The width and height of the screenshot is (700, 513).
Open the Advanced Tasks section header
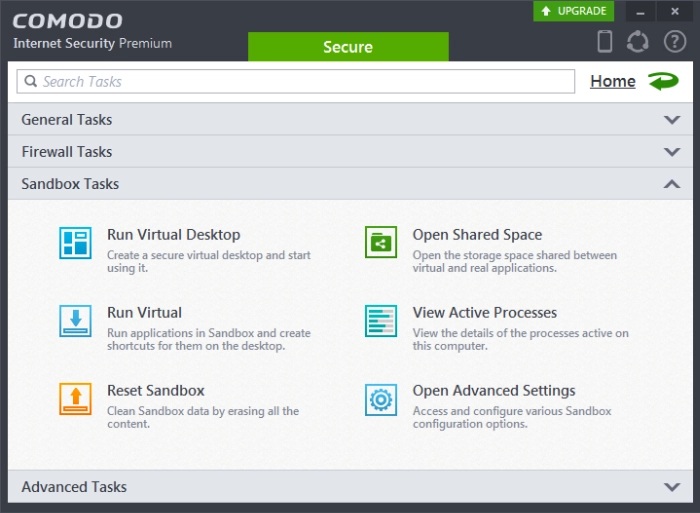350,486
